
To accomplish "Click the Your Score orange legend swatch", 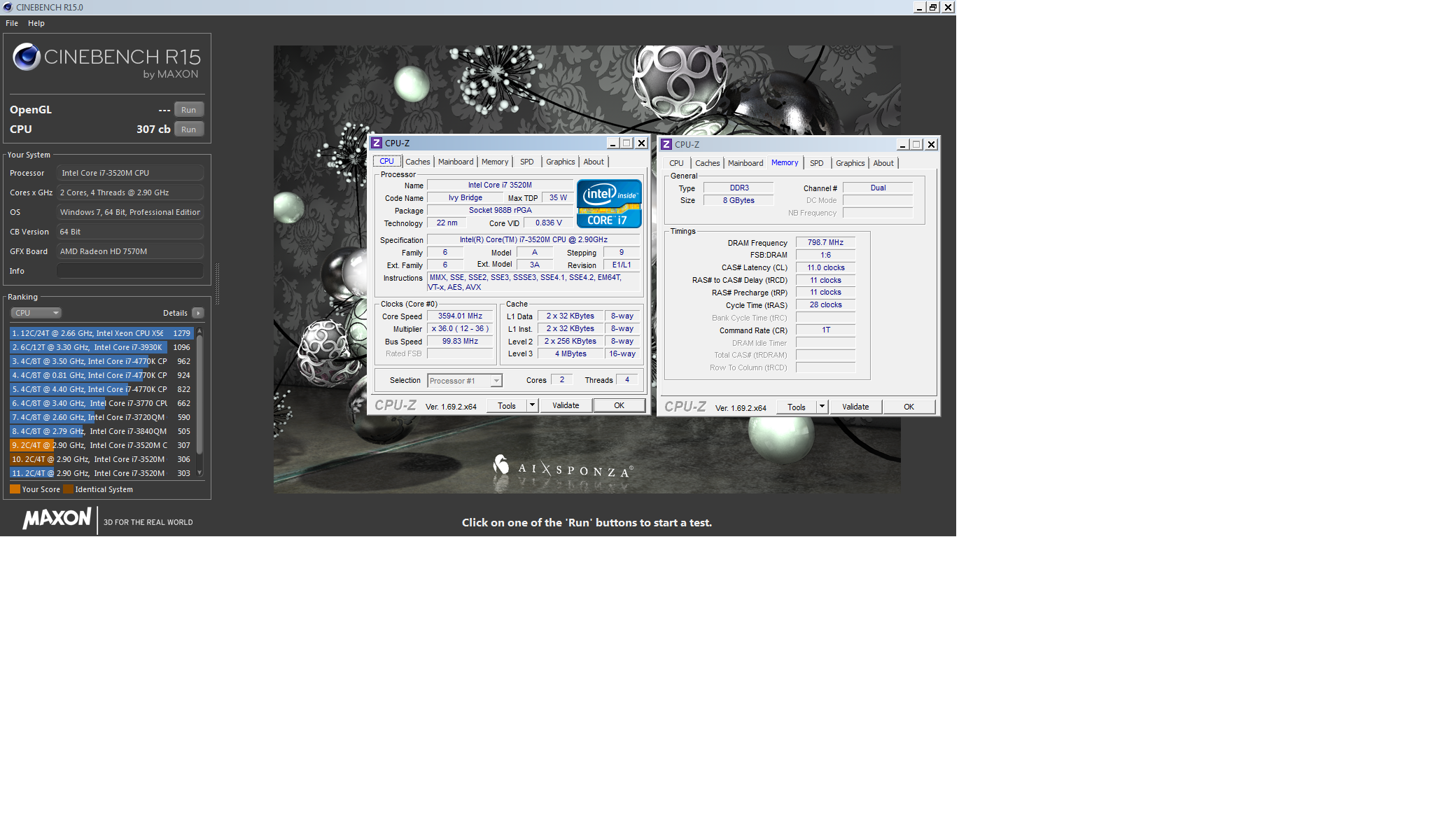I will tap(15, 489).
